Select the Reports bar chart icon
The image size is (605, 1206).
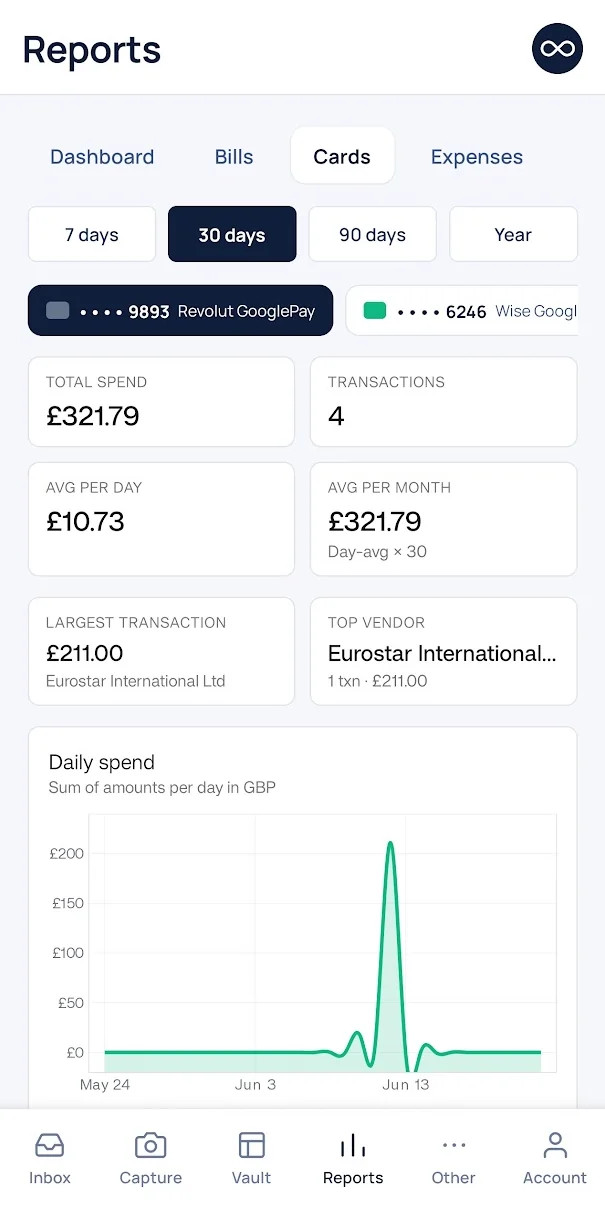[x=352, y=1145]
